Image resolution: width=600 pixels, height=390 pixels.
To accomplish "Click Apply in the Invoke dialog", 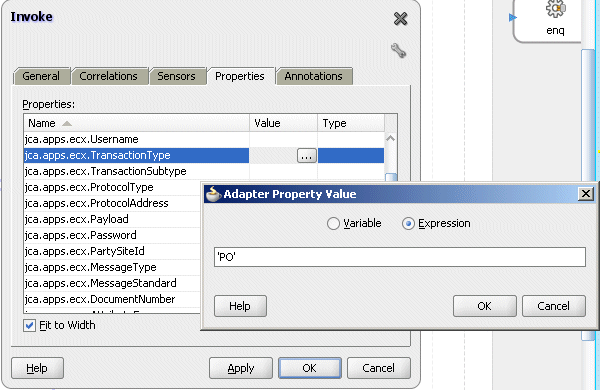I will 241,368.
